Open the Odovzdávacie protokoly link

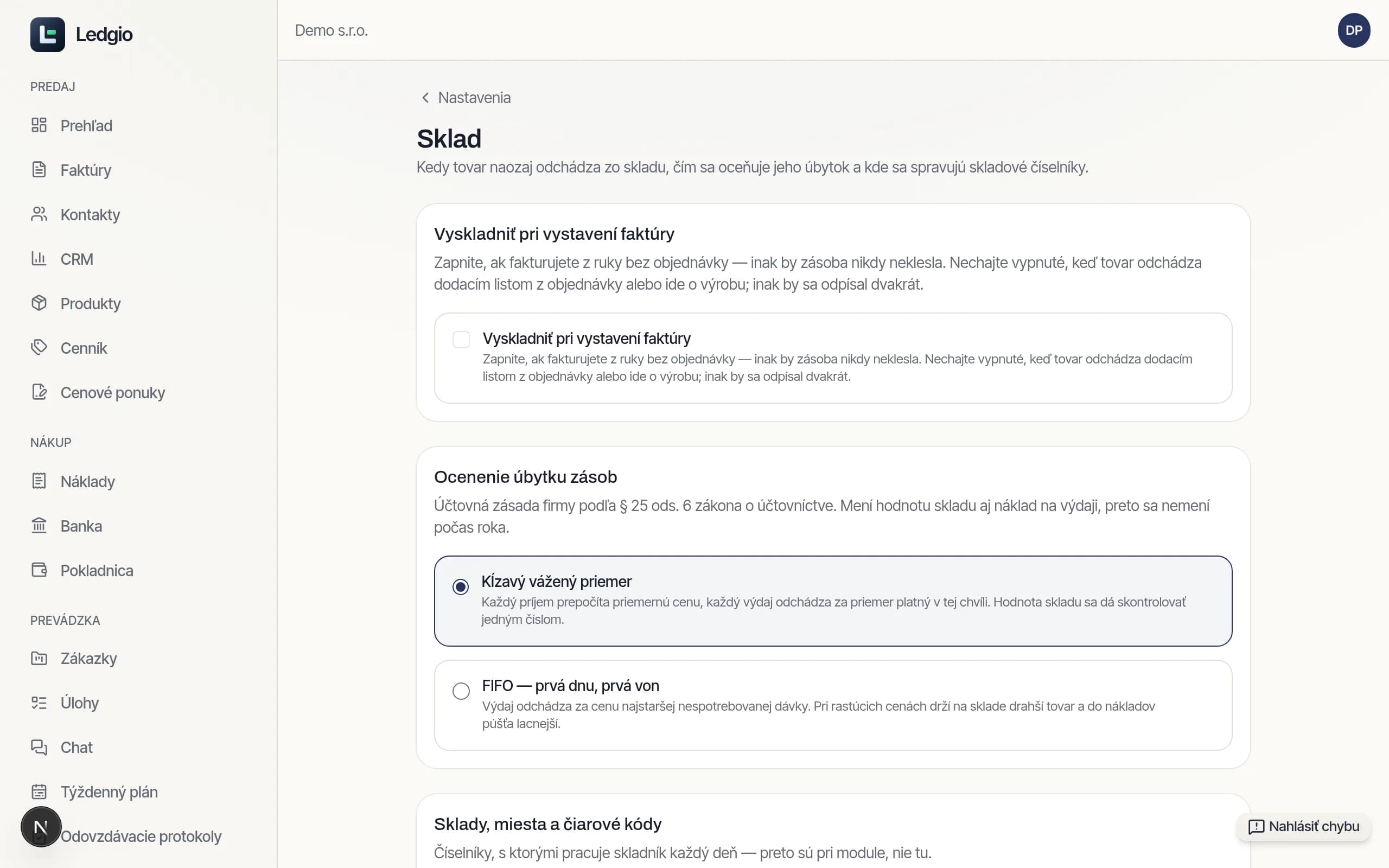(141, 837)
